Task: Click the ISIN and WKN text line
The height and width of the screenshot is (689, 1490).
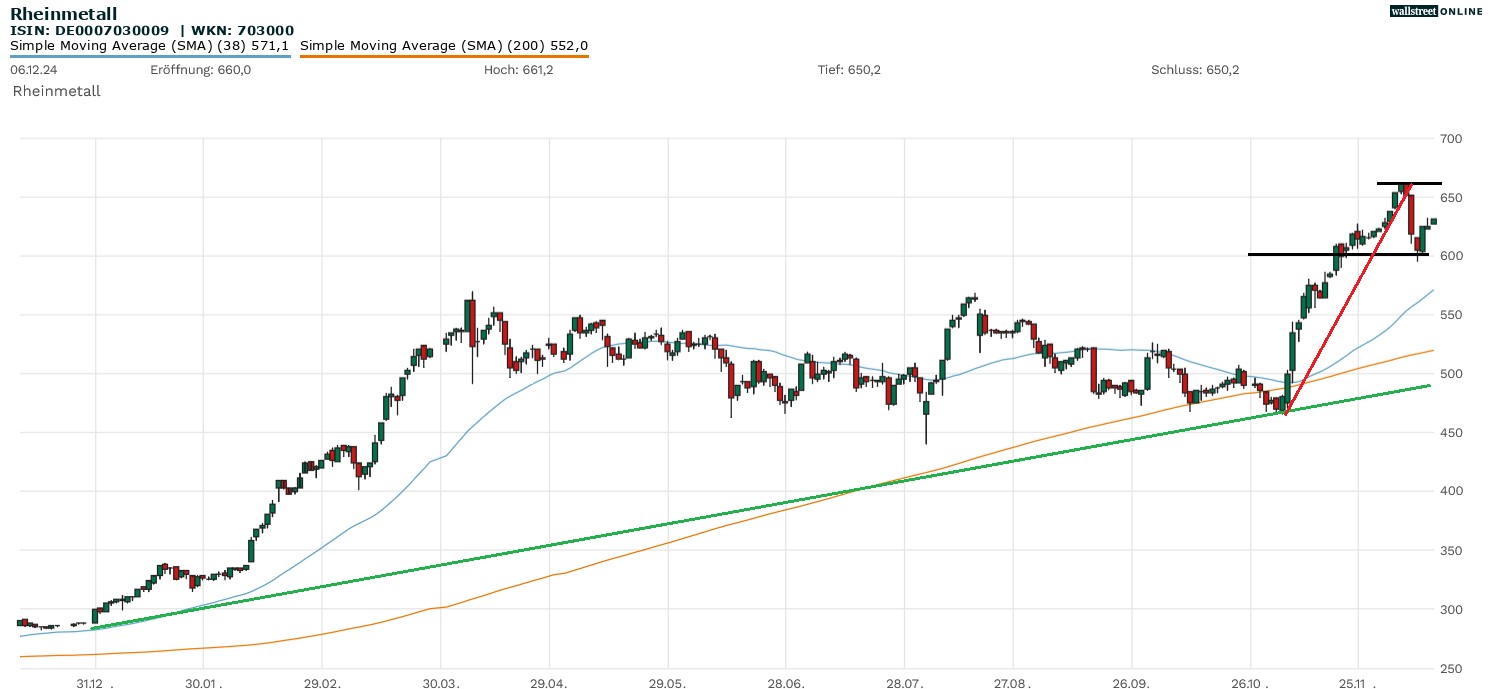Action: pyautogui.click(x=152, y=31)
